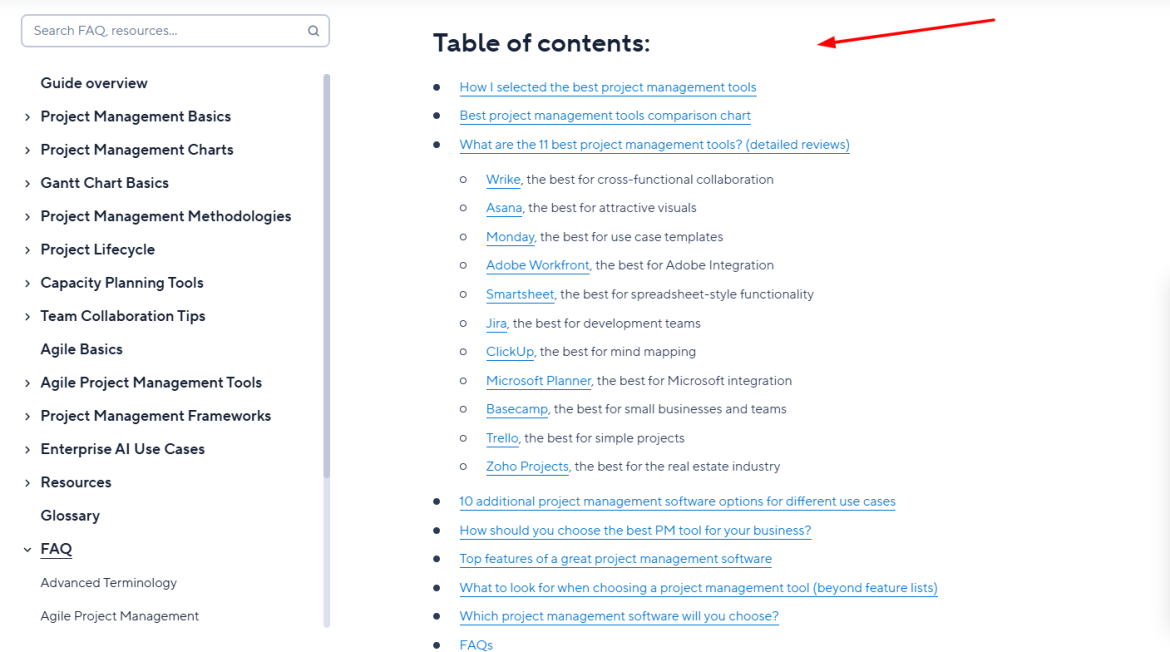Jump to the Wrike review link
Viewport: 1170px width, 652px height.
(503, 180)
